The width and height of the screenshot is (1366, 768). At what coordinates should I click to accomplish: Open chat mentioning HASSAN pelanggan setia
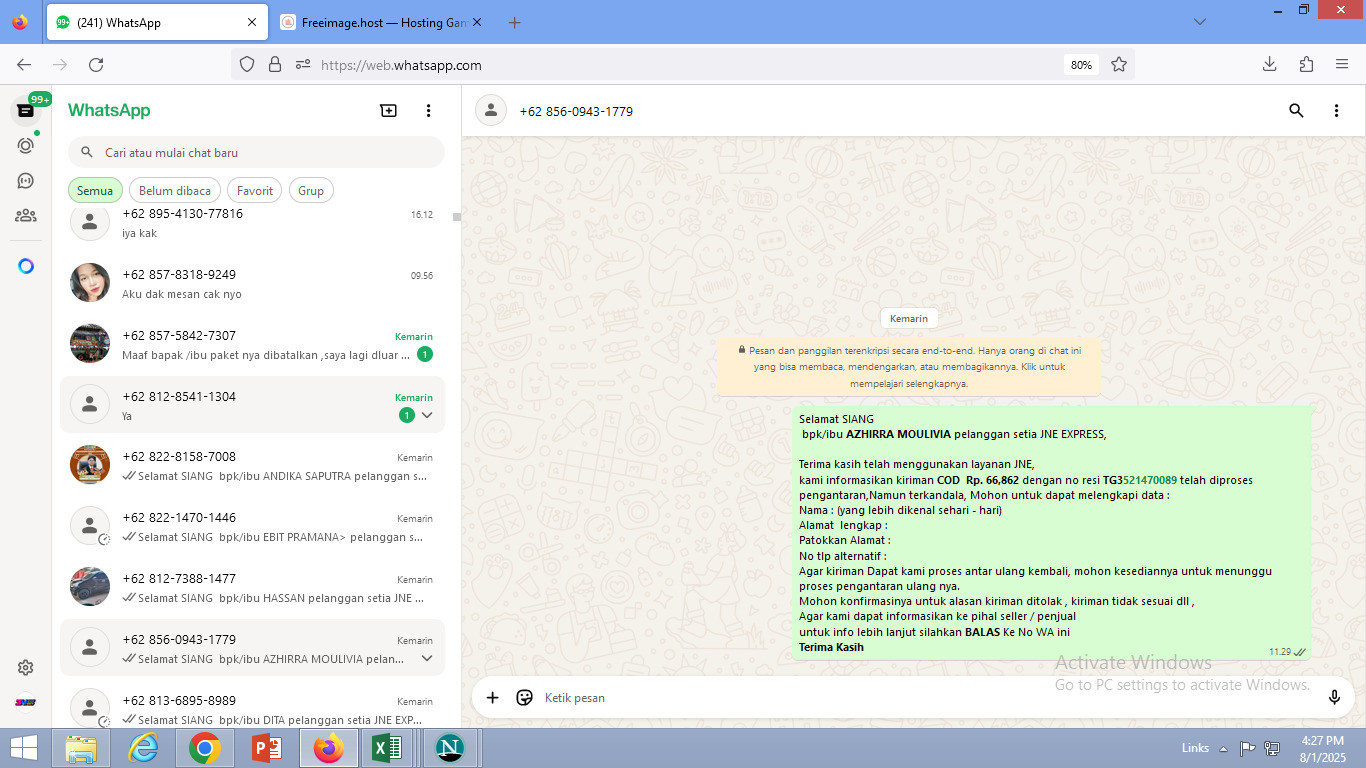click(252, 589)
